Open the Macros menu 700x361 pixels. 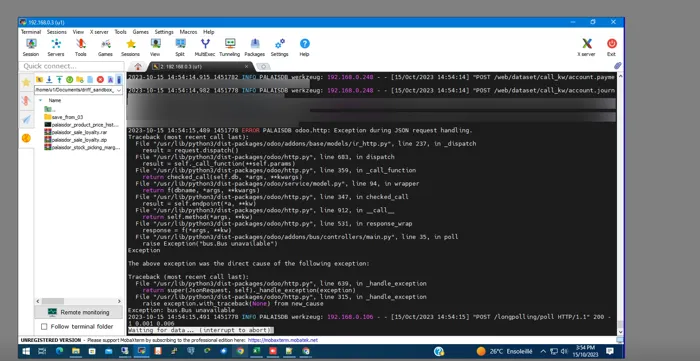pyautogui.click(x=188, y=32)
